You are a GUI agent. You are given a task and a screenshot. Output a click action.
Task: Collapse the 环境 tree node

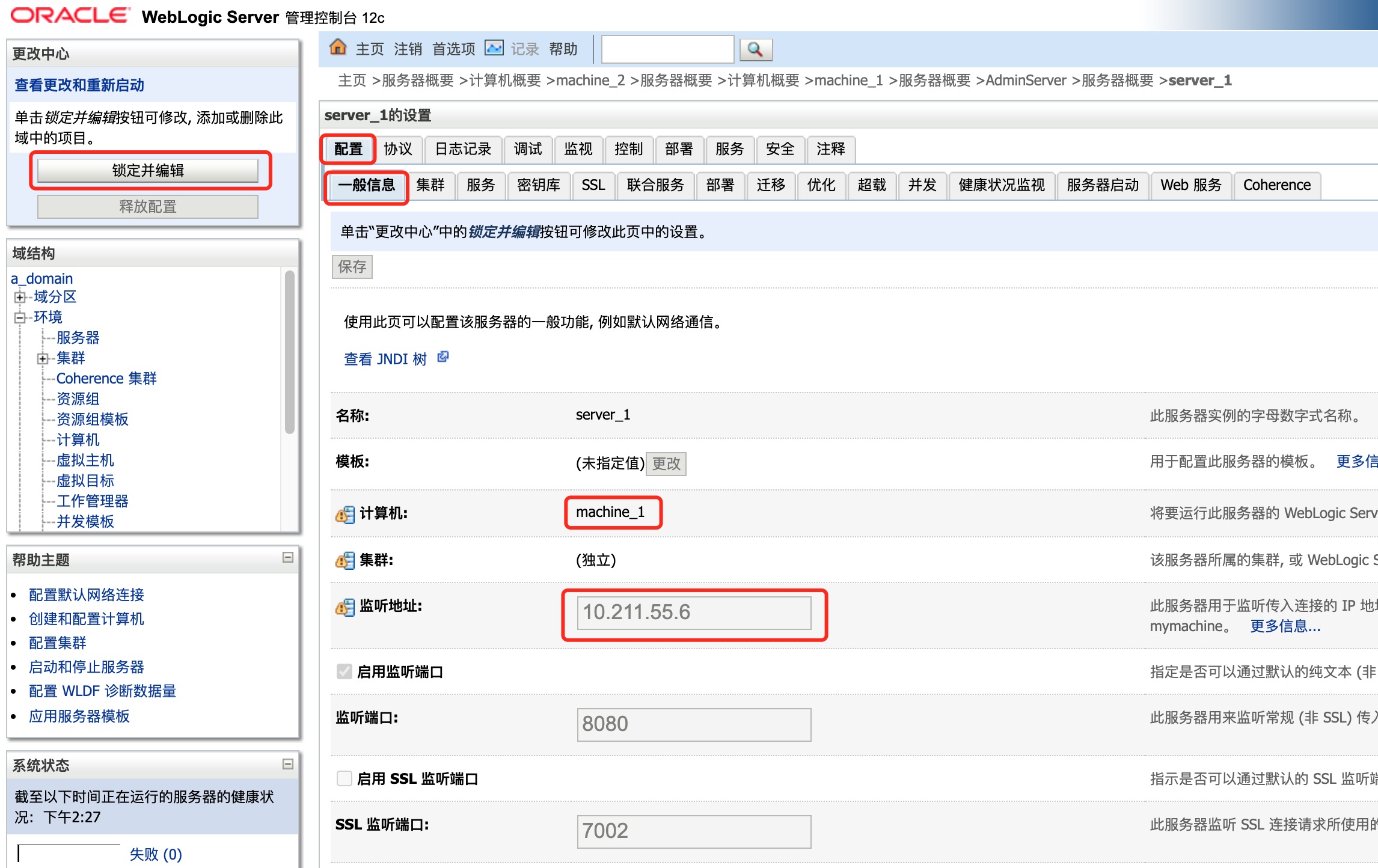coord(20,317)
